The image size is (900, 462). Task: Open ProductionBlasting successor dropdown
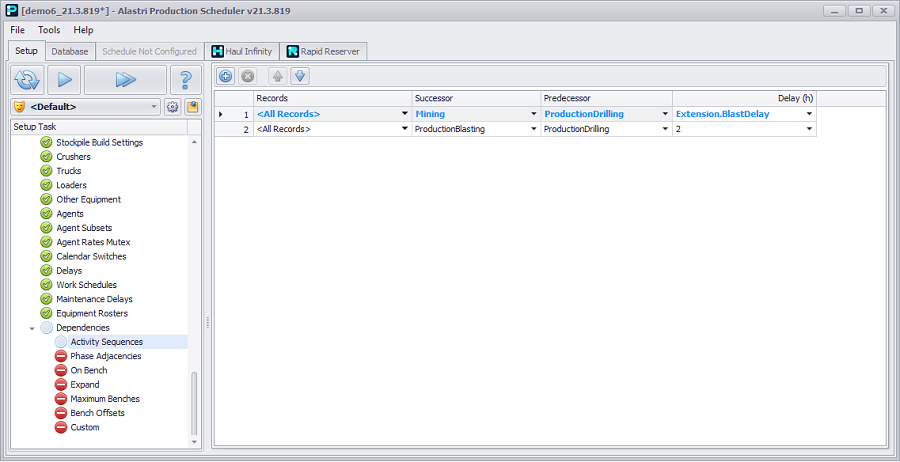(x=534, y=129)
